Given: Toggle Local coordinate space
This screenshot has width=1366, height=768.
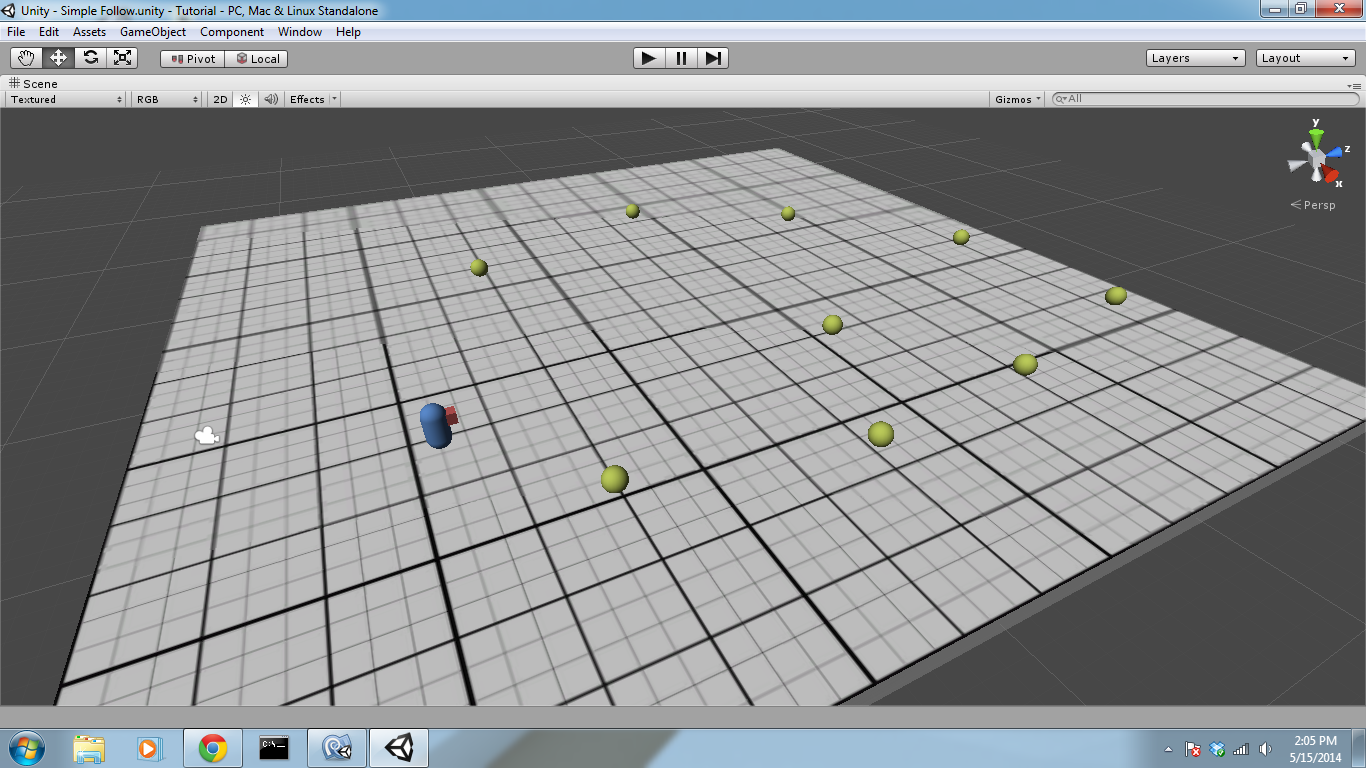Looking at the screenshot, I should pyautogui.click(x=258, y=58).
